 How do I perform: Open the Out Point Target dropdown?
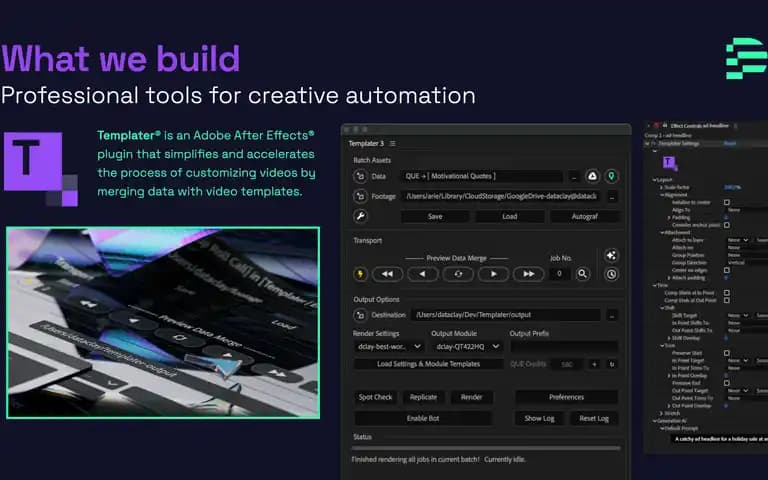pos(738,391)
